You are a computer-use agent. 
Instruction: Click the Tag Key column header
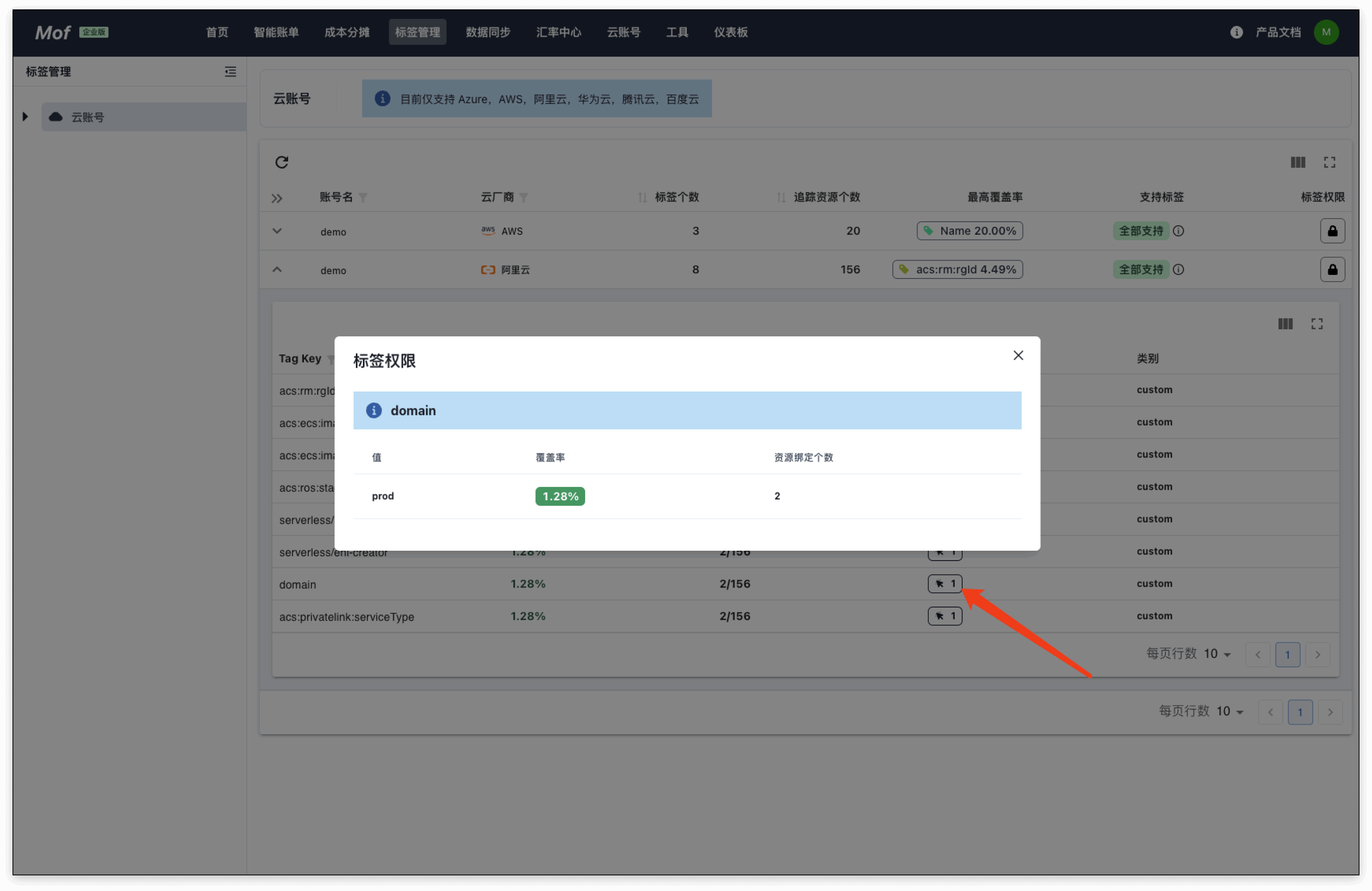click(x=300, y=359)
